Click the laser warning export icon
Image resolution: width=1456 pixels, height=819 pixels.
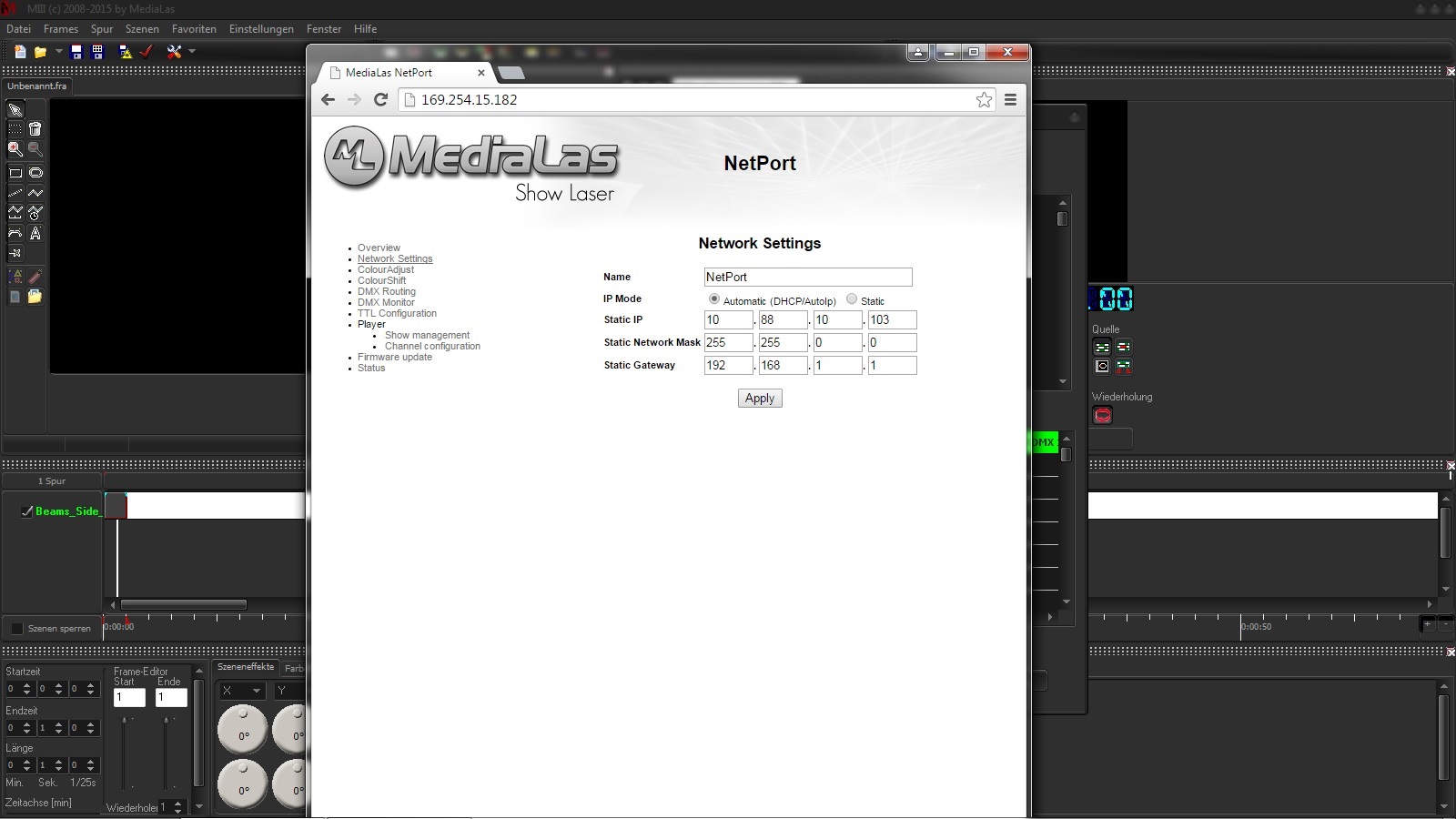126,52
